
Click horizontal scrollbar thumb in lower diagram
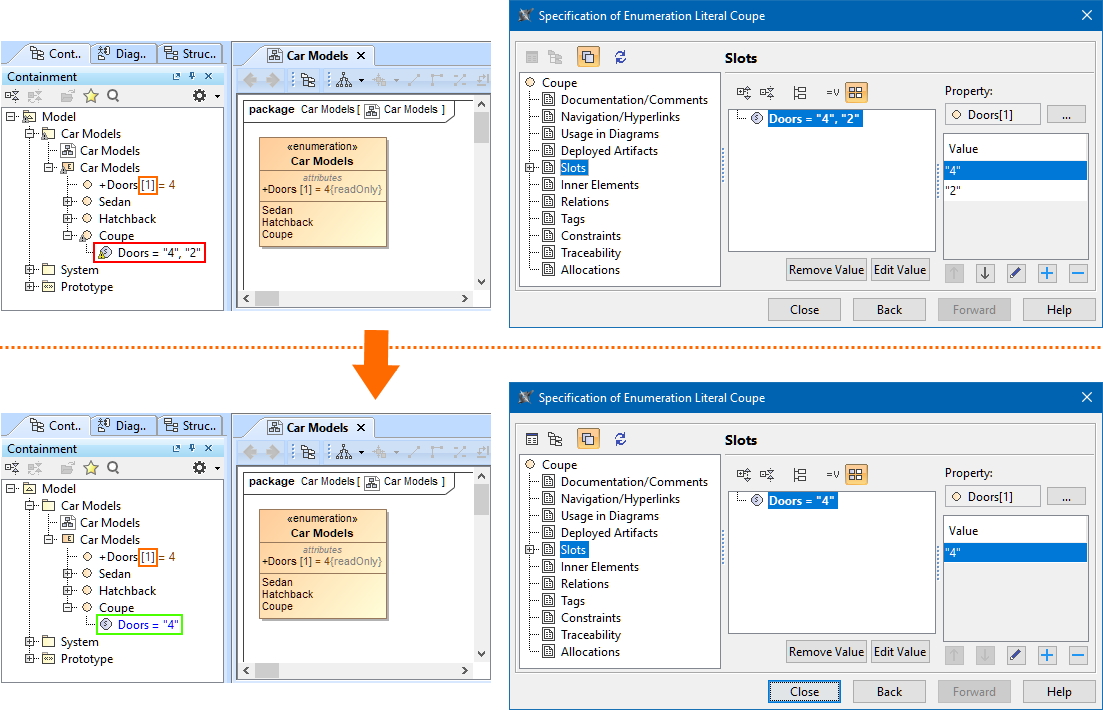pos(267,671)
